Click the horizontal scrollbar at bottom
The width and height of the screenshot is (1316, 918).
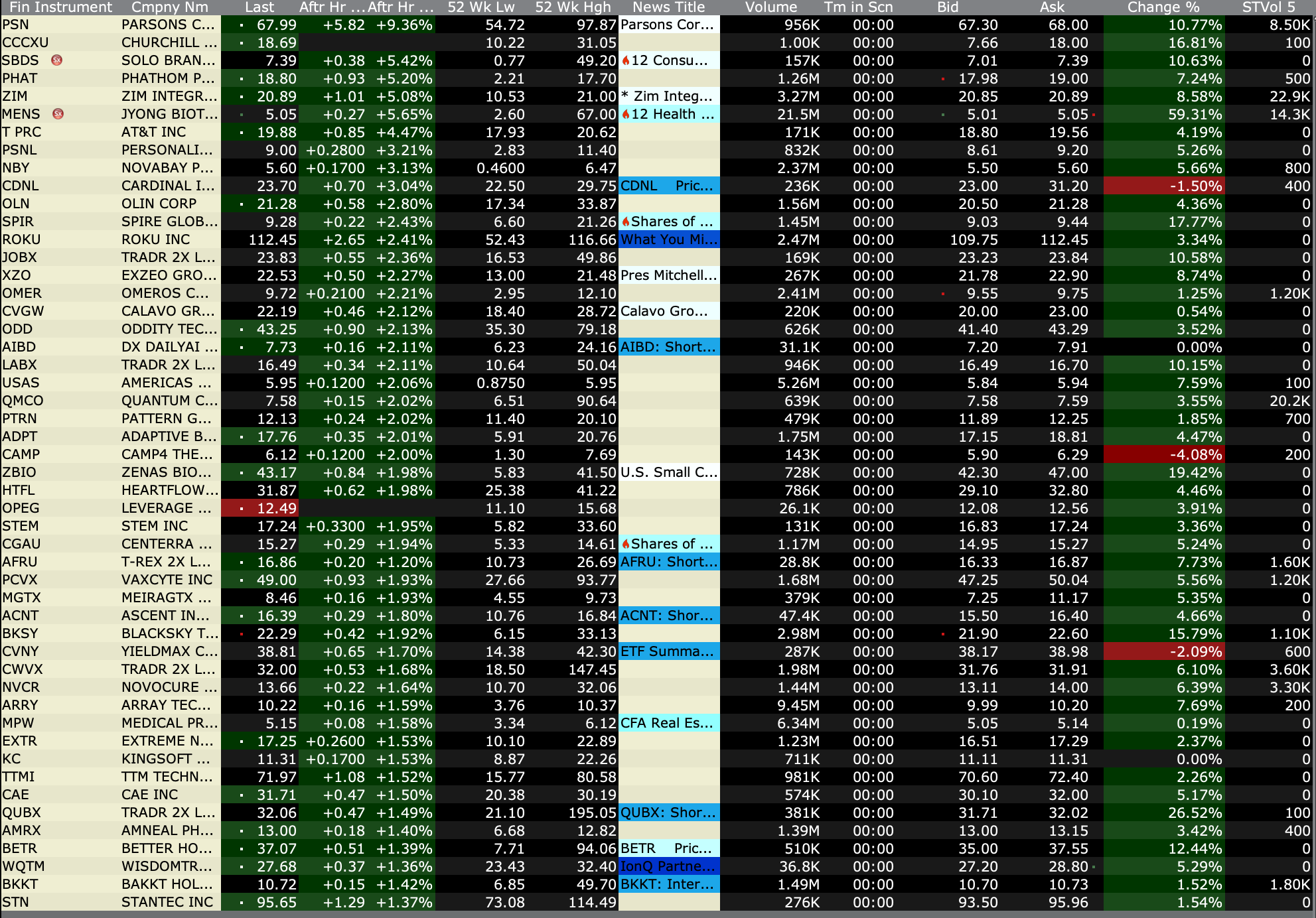tap(657, 914)
